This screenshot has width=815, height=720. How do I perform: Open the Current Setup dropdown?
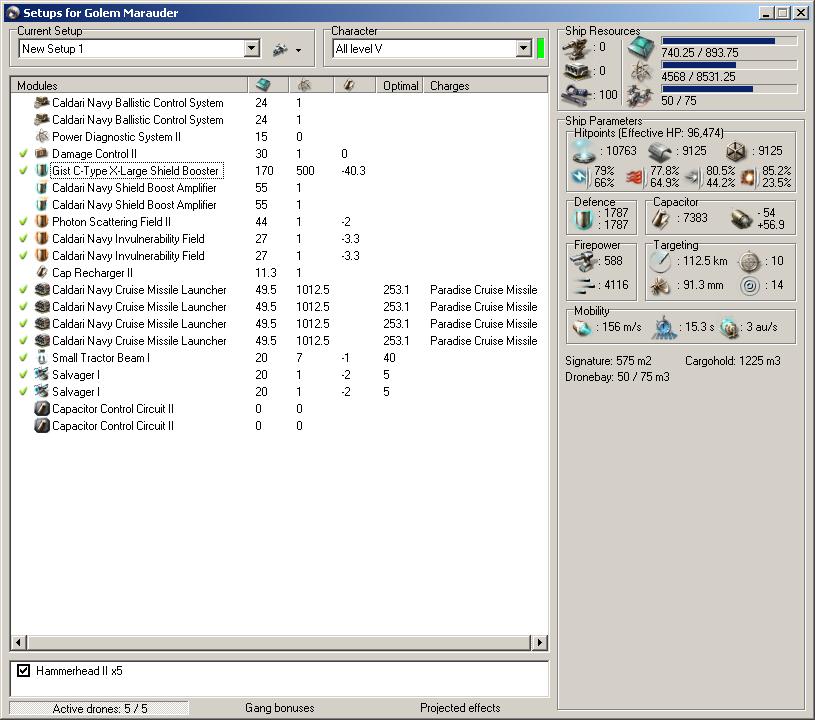tap(252, 49)
